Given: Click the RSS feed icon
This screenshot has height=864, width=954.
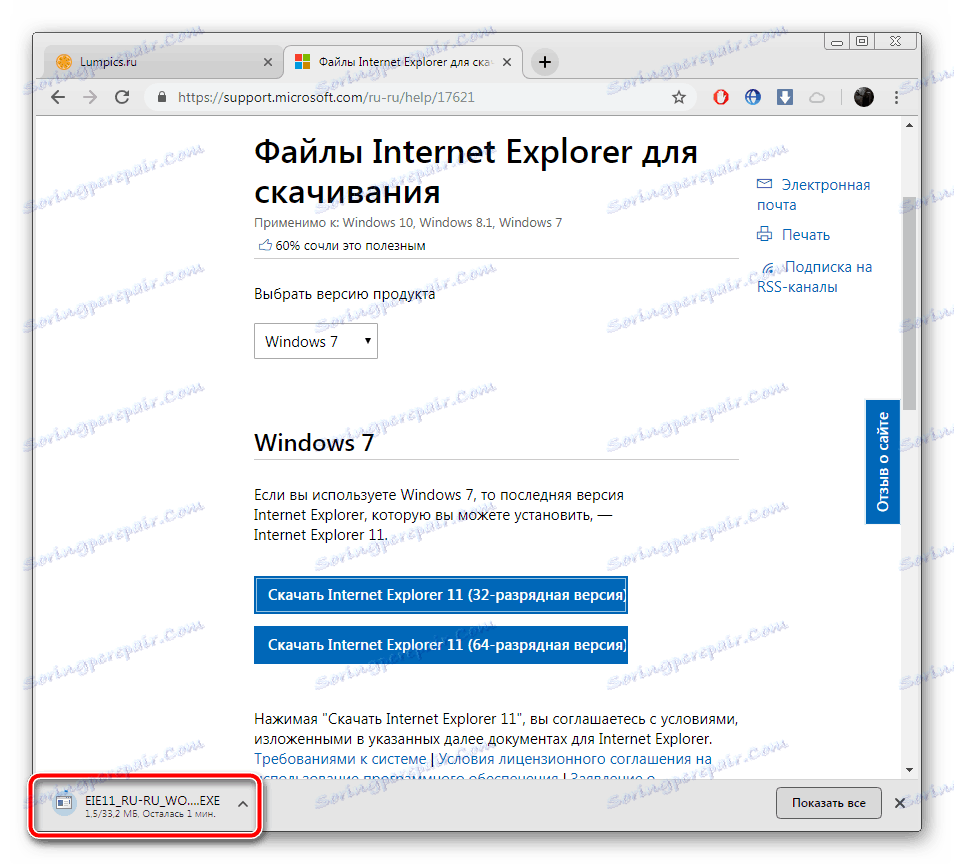Looking at the screenshot, I should 770,268.
